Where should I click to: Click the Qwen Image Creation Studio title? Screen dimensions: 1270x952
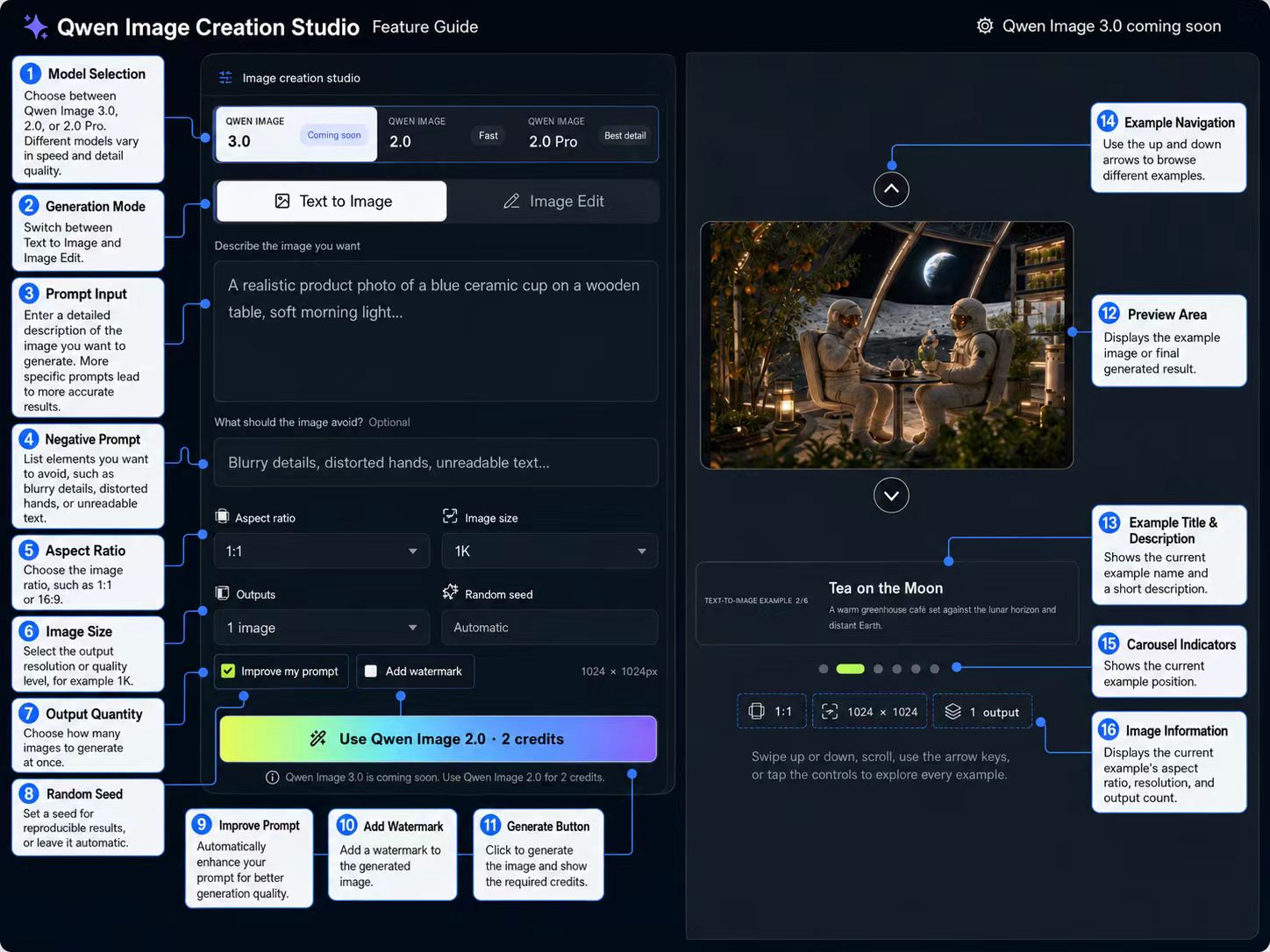208,27
